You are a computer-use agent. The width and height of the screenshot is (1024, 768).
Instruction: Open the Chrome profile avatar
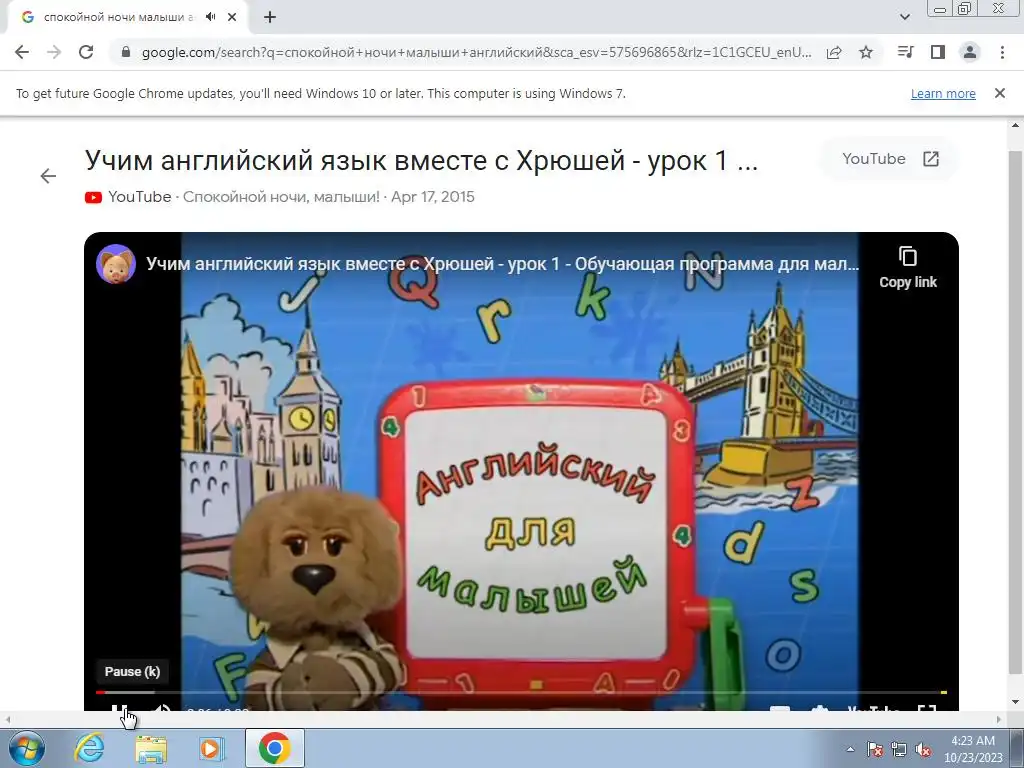coord(970,52)
